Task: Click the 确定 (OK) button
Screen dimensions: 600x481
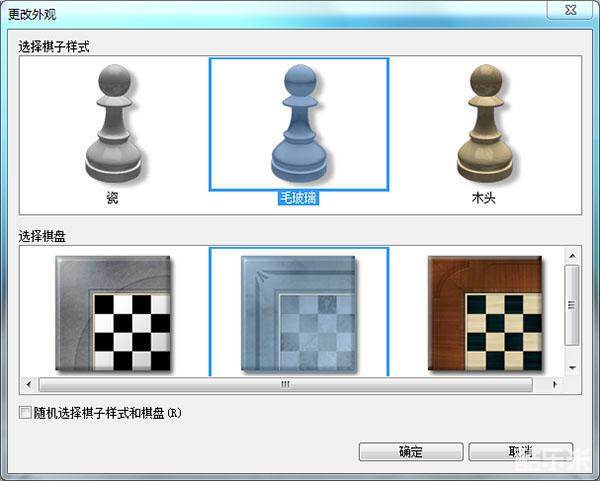Action: pyautogui.click(x=410, y=452)
